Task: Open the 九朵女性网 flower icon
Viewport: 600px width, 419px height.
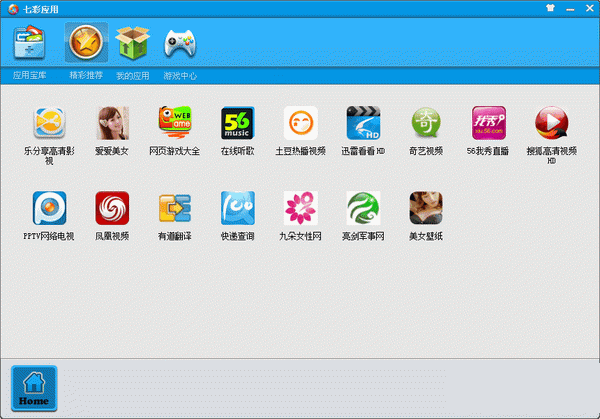Action: coord(300,208)
